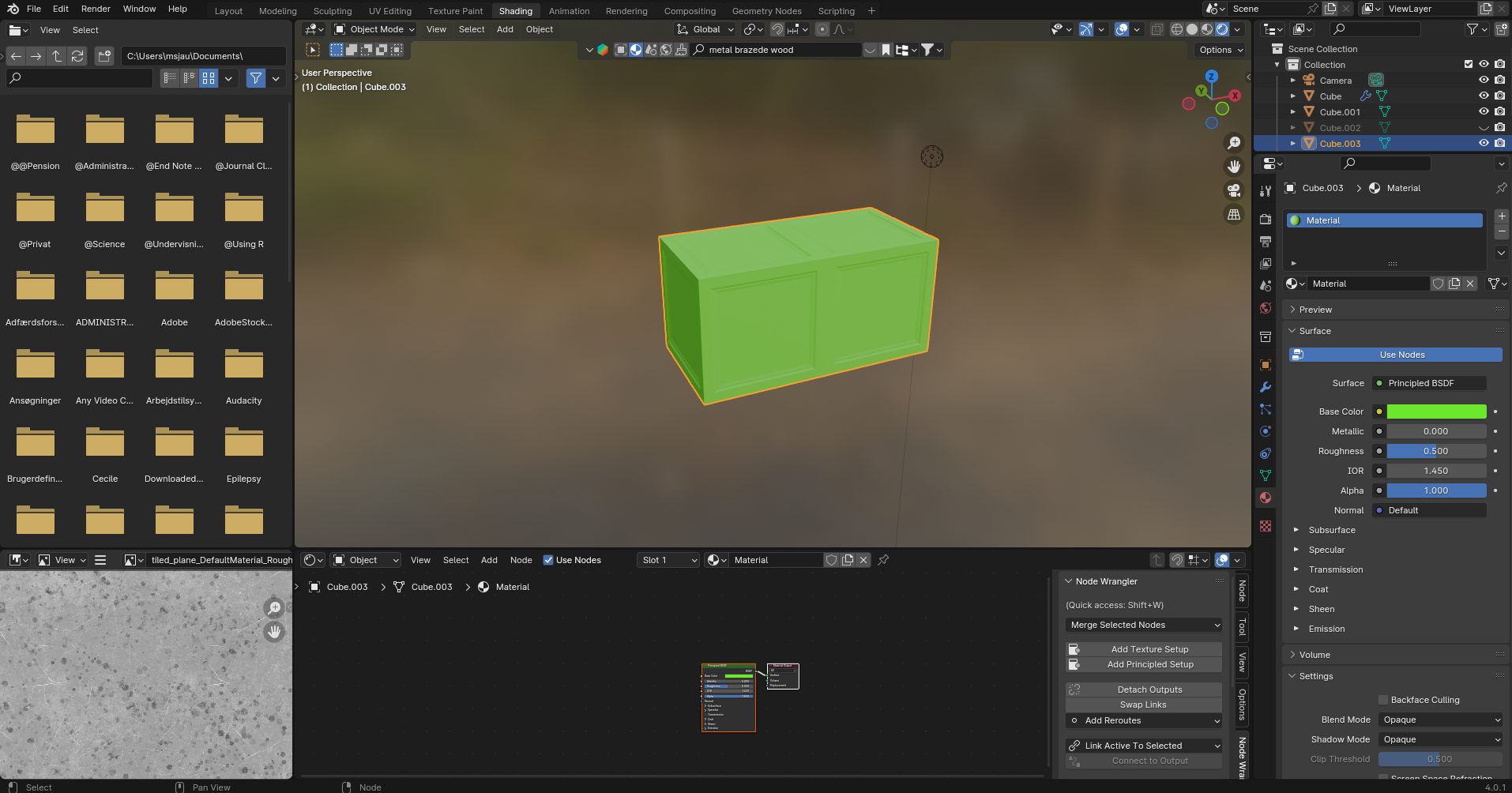The image size is (1512, 793).
Task: Open the Slot 1 dropdown
Action: point(669,560)
